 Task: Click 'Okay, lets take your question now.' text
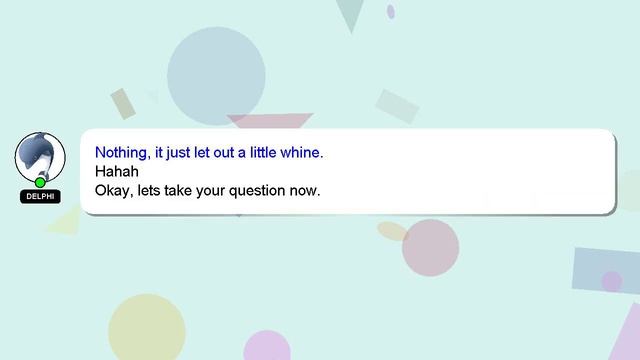click(207, 190)
